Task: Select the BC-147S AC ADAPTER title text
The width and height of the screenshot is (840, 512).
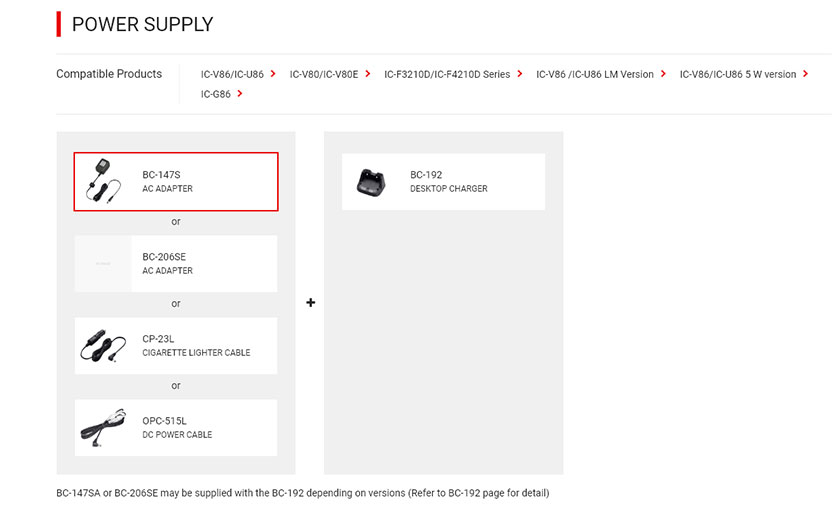Action: point(167,182)
